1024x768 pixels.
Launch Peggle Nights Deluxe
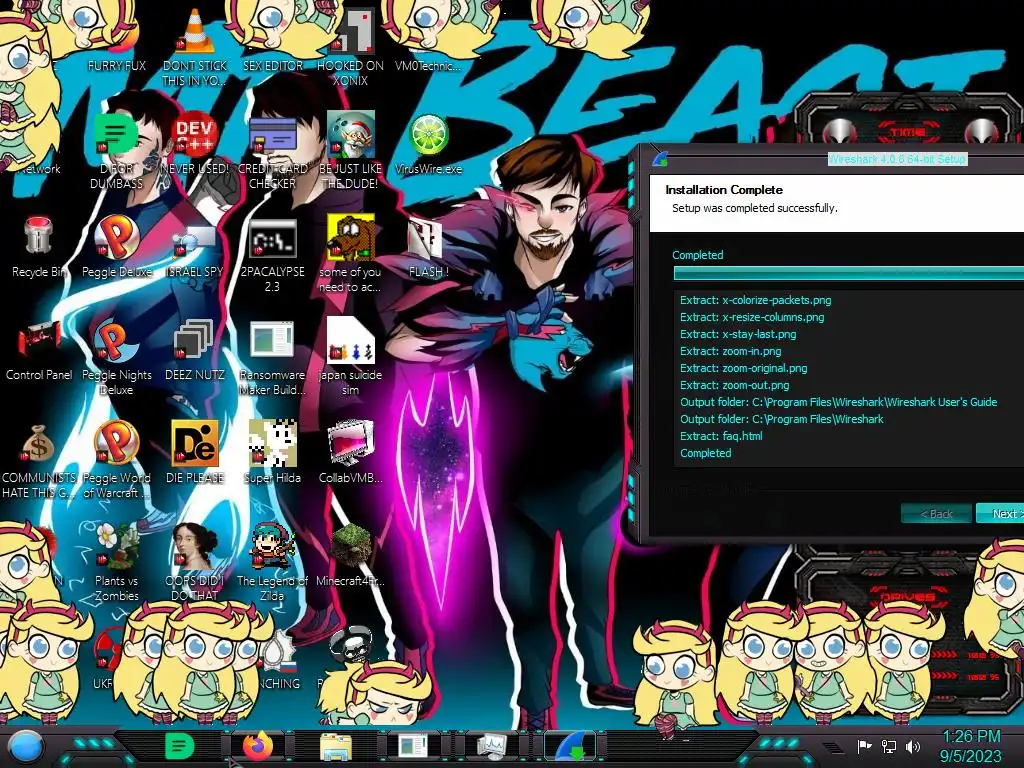[x=116, y=340]
